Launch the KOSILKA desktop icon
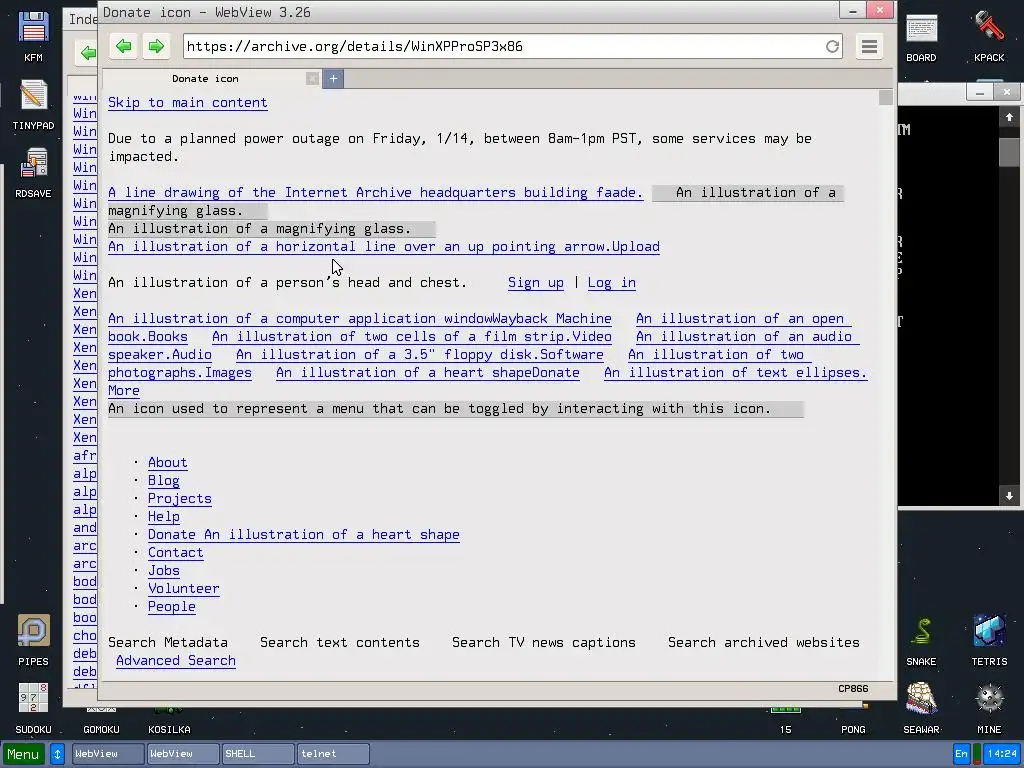1024x768 pixels. (x=169, y=729)
